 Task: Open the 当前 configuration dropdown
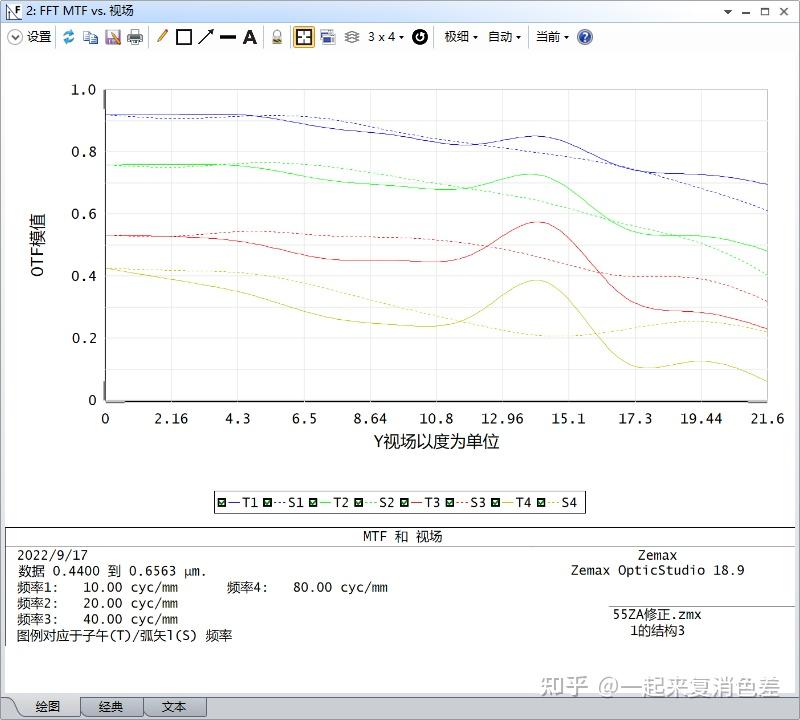coord(552,37)
